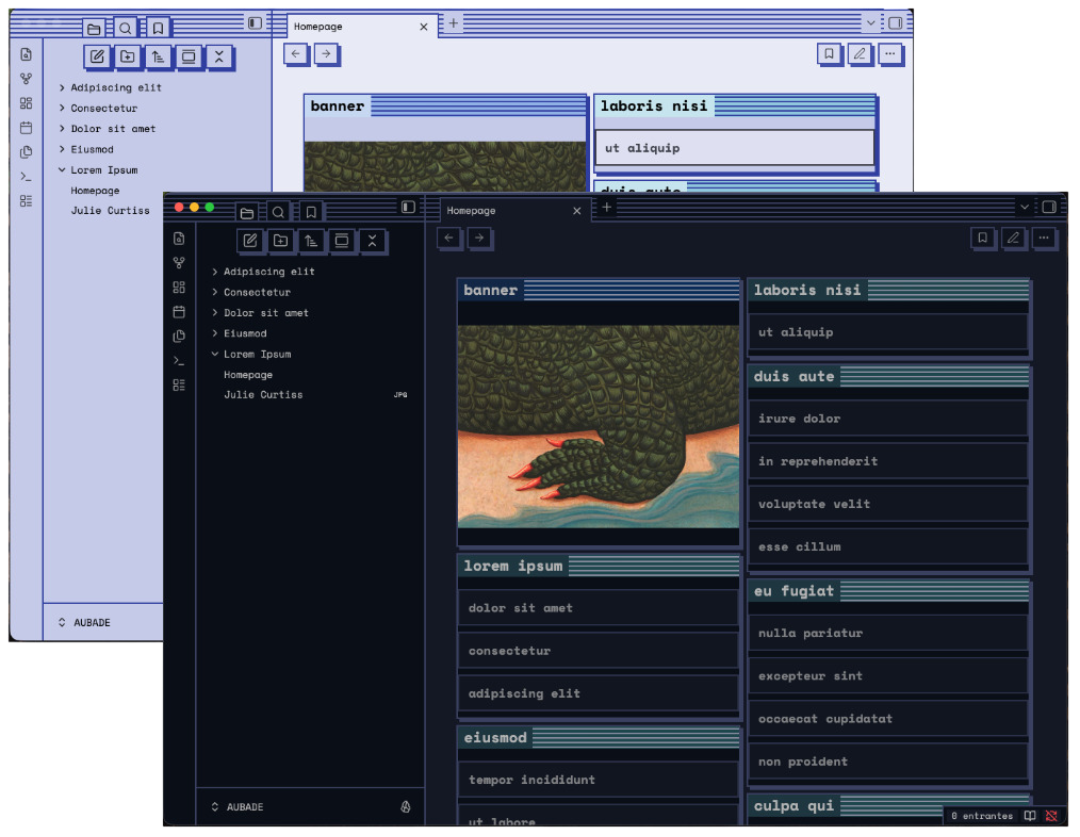Open 'nulla pariatur' link
Viewport: 1080px width, 837px height.
(810, 632)
